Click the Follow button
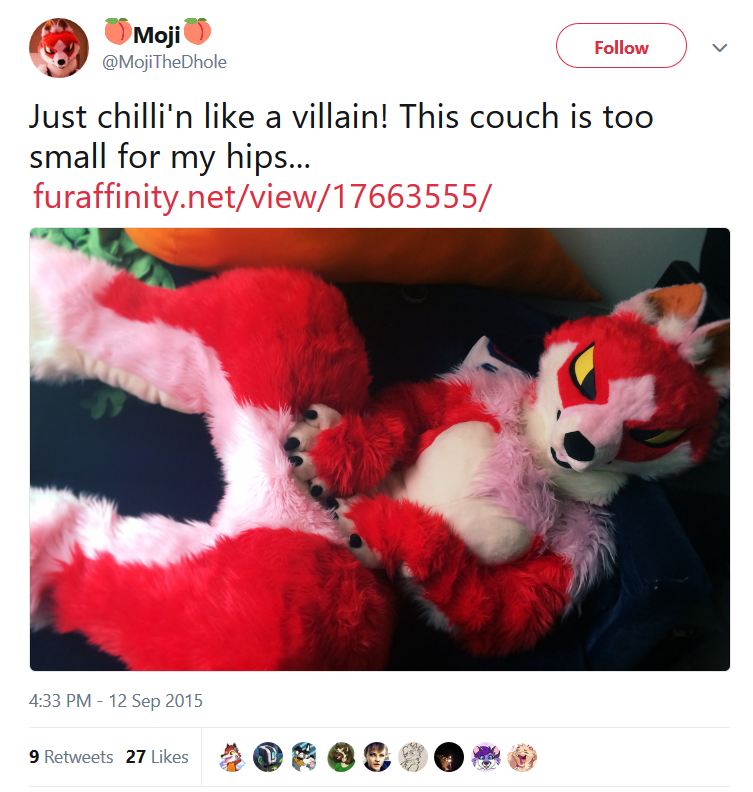 click(x=621, y=46)
